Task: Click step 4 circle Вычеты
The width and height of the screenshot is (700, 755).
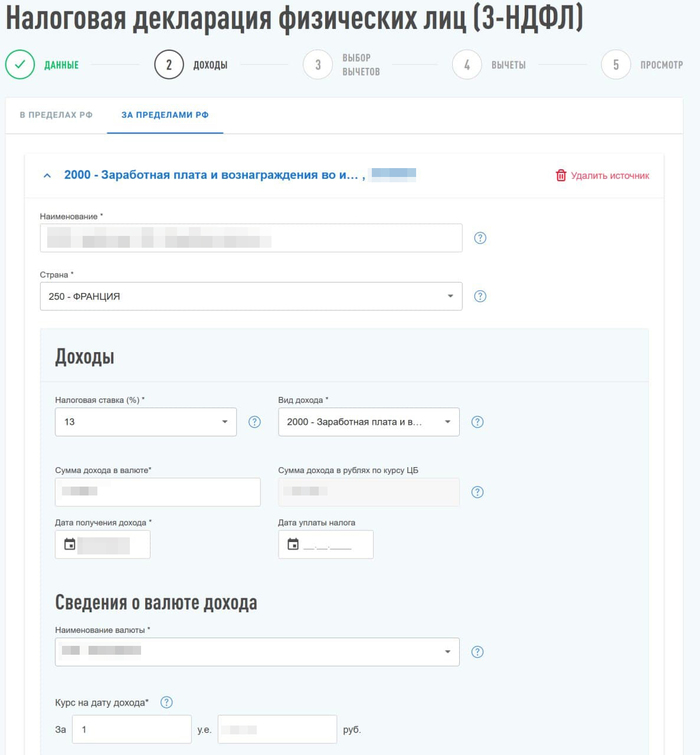Action: pyautogui.click(x=467, y=65)
